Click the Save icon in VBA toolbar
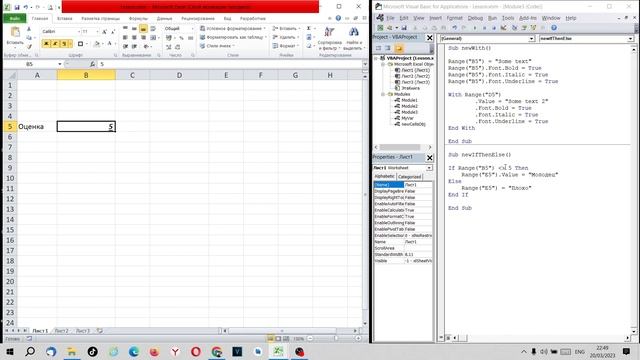This screenshot has height=360, width=640. (x=404, y=28)
